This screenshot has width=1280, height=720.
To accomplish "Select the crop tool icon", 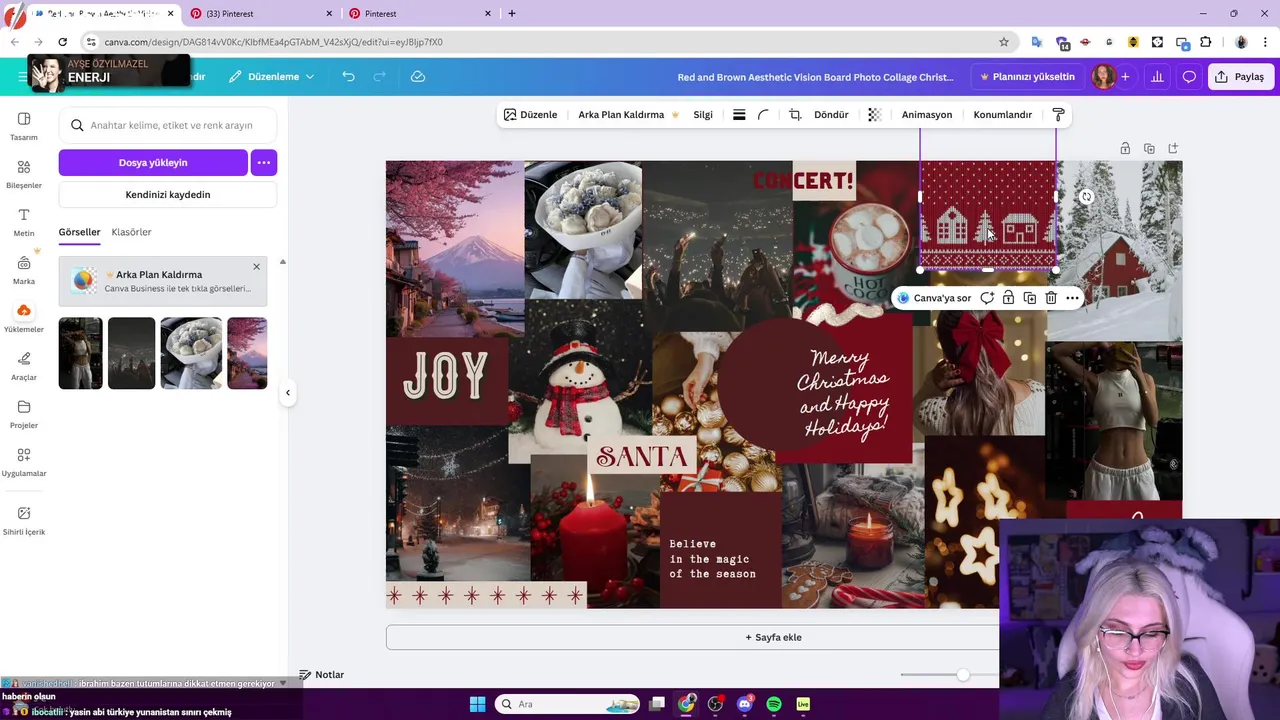I will click(795, 115).
